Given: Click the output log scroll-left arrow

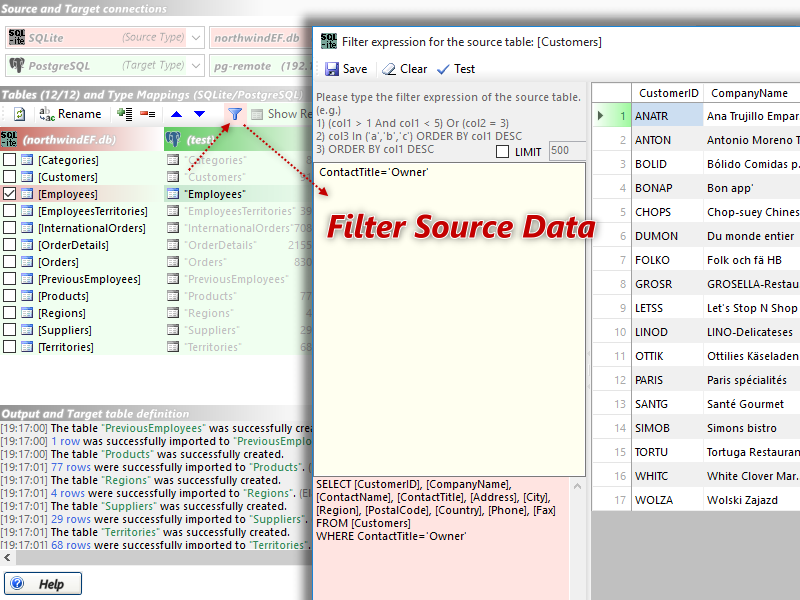Looking at the screenshot, I should click(7, 558).
